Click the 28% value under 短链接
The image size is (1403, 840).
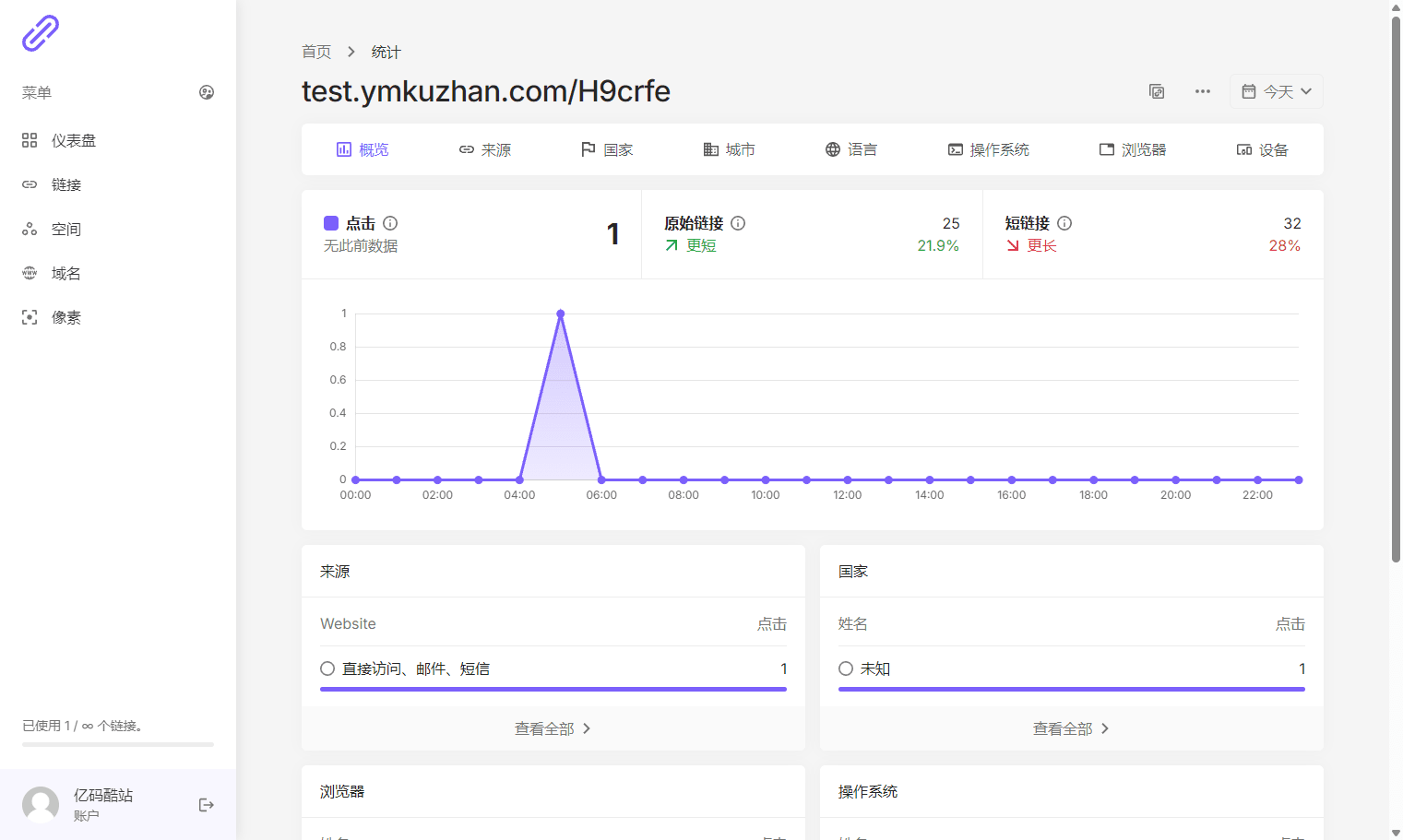click(x=1285, y=245)
